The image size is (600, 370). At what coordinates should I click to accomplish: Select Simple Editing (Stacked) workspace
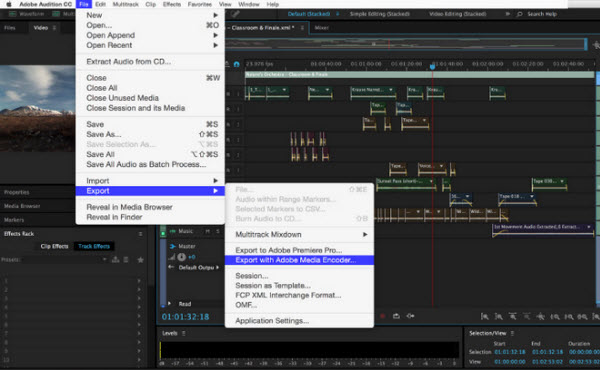click(380, 14)
